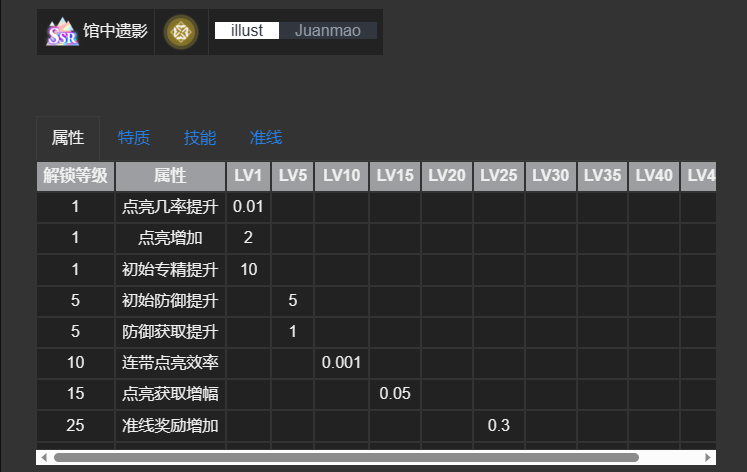Viewport: 747px width, 472px height.
Task: Click the 0.3 value for 准线奖励增加
Action: click(499, 425)
